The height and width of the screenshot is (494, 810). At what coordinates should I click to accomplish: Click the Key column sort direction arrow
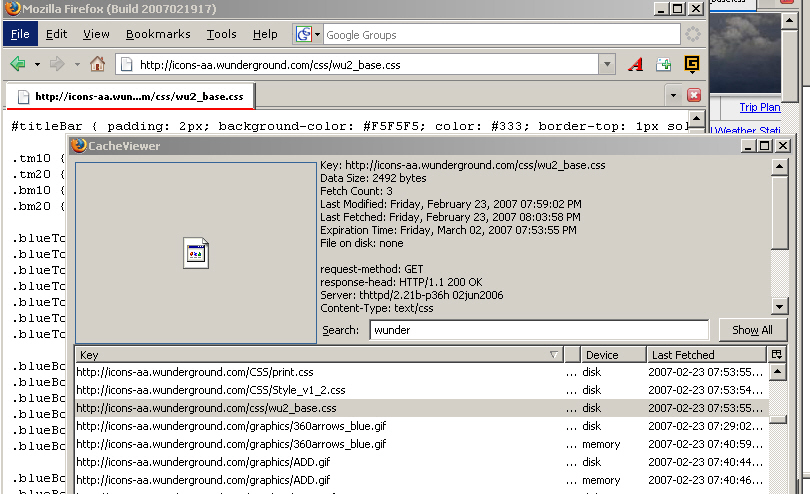coord(554,354)
